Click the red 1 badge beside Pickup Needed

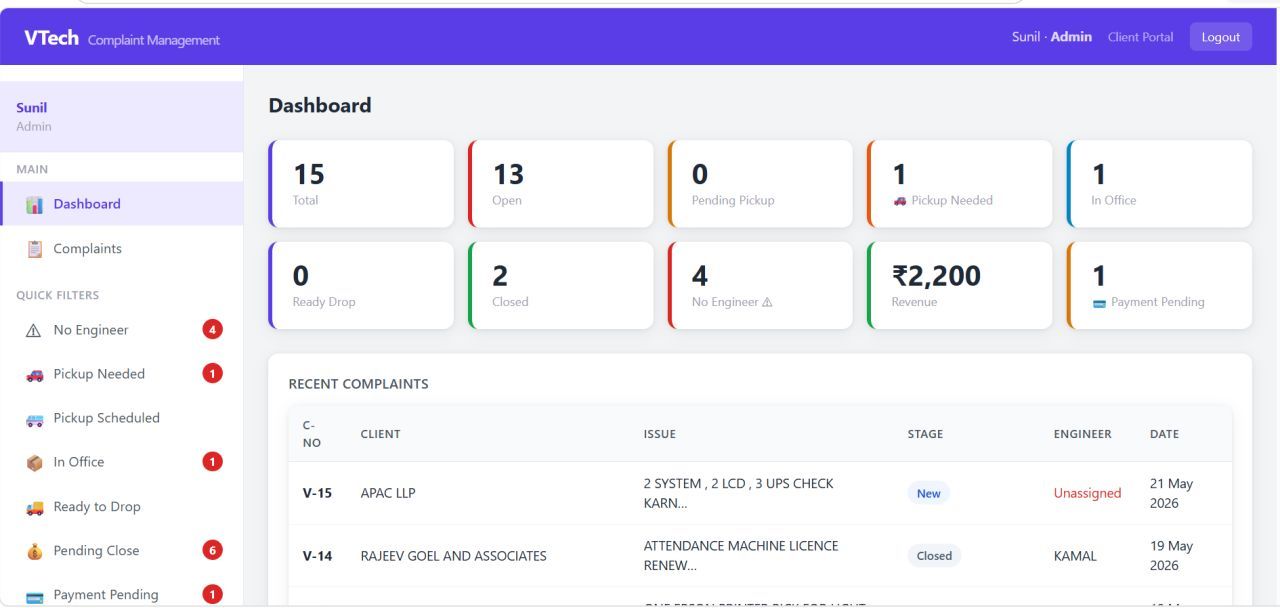(212, 373)
